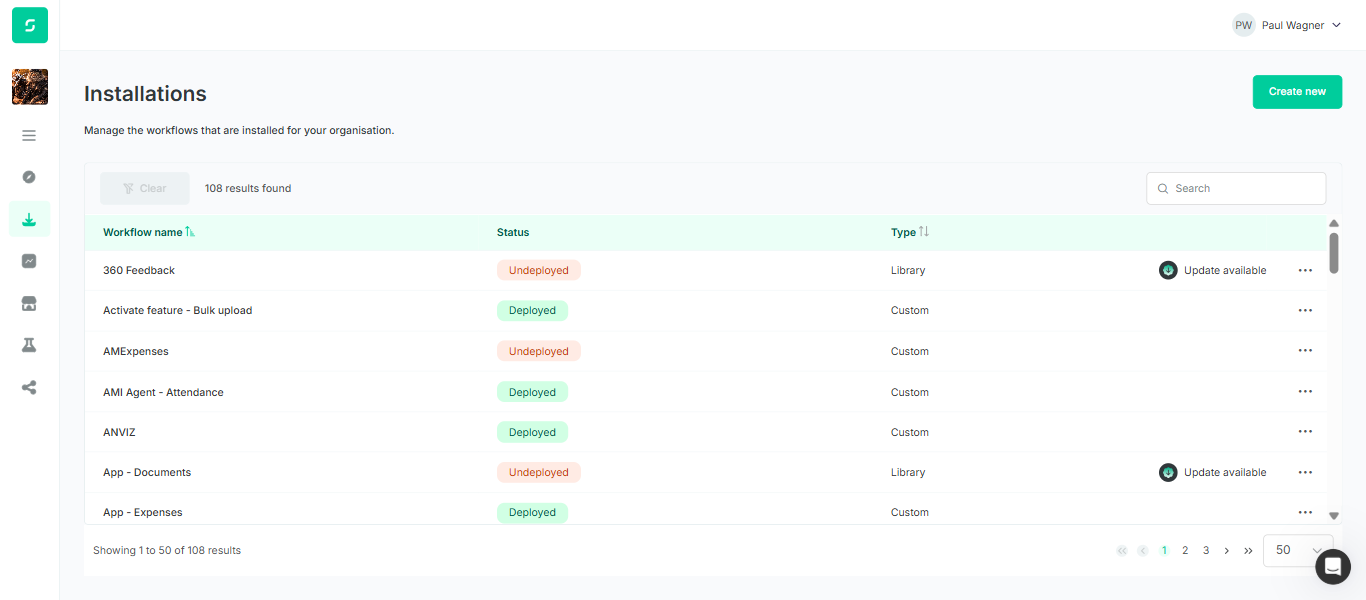Click Library type in 360 Feedback row

tap(908, 270)
